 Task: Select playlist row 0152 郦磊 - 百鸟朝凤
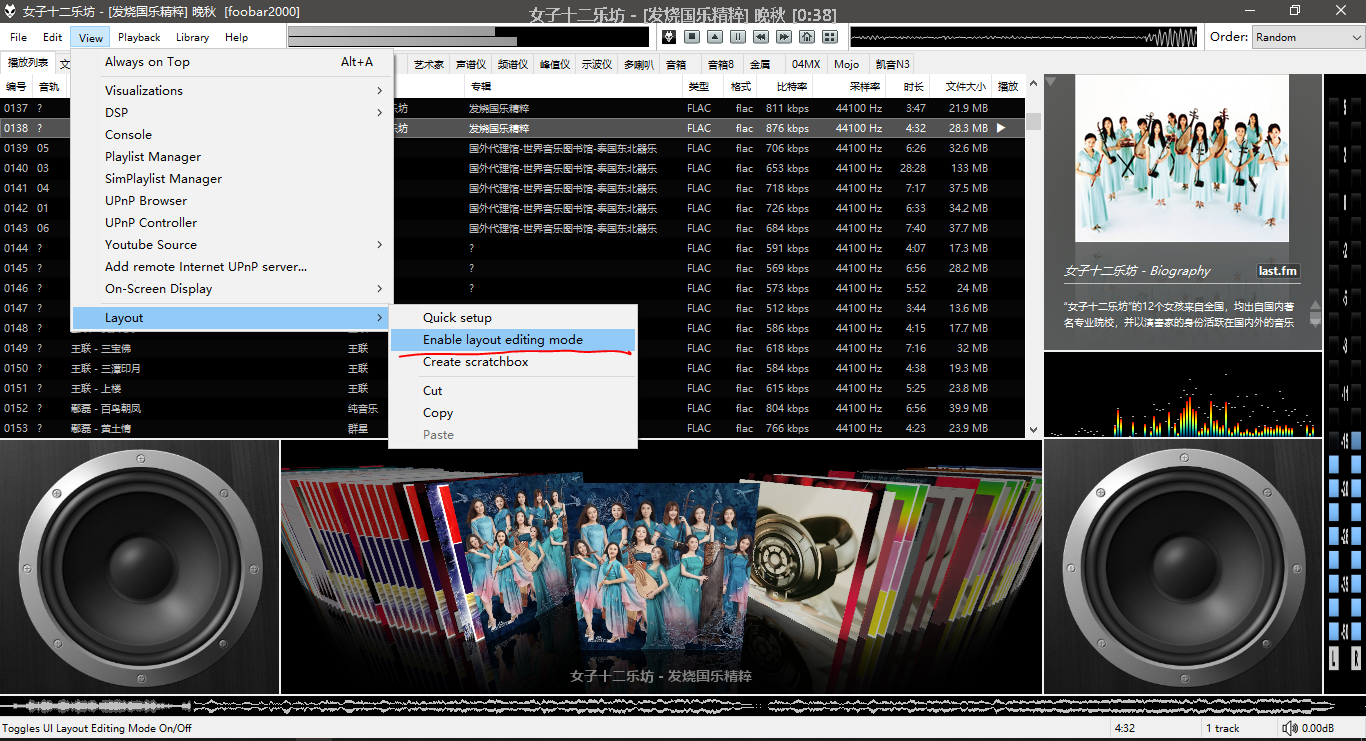(512, 408)
